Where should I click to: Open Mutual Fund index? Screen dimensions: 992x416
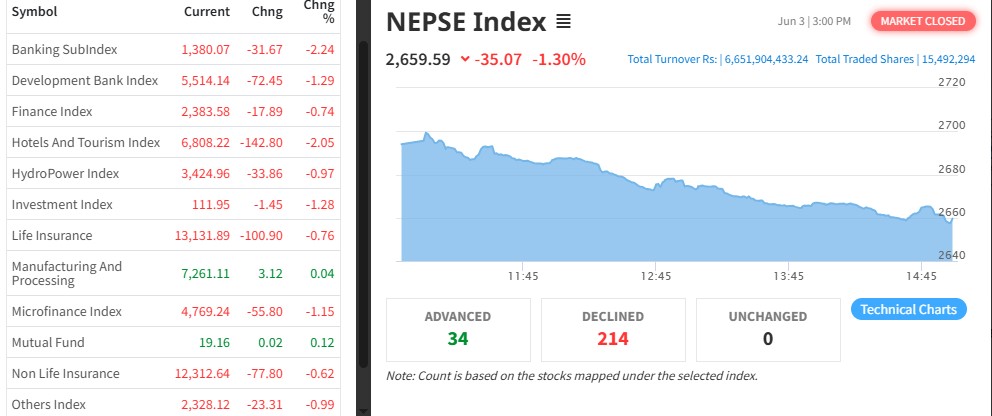(x=48, y=342)
